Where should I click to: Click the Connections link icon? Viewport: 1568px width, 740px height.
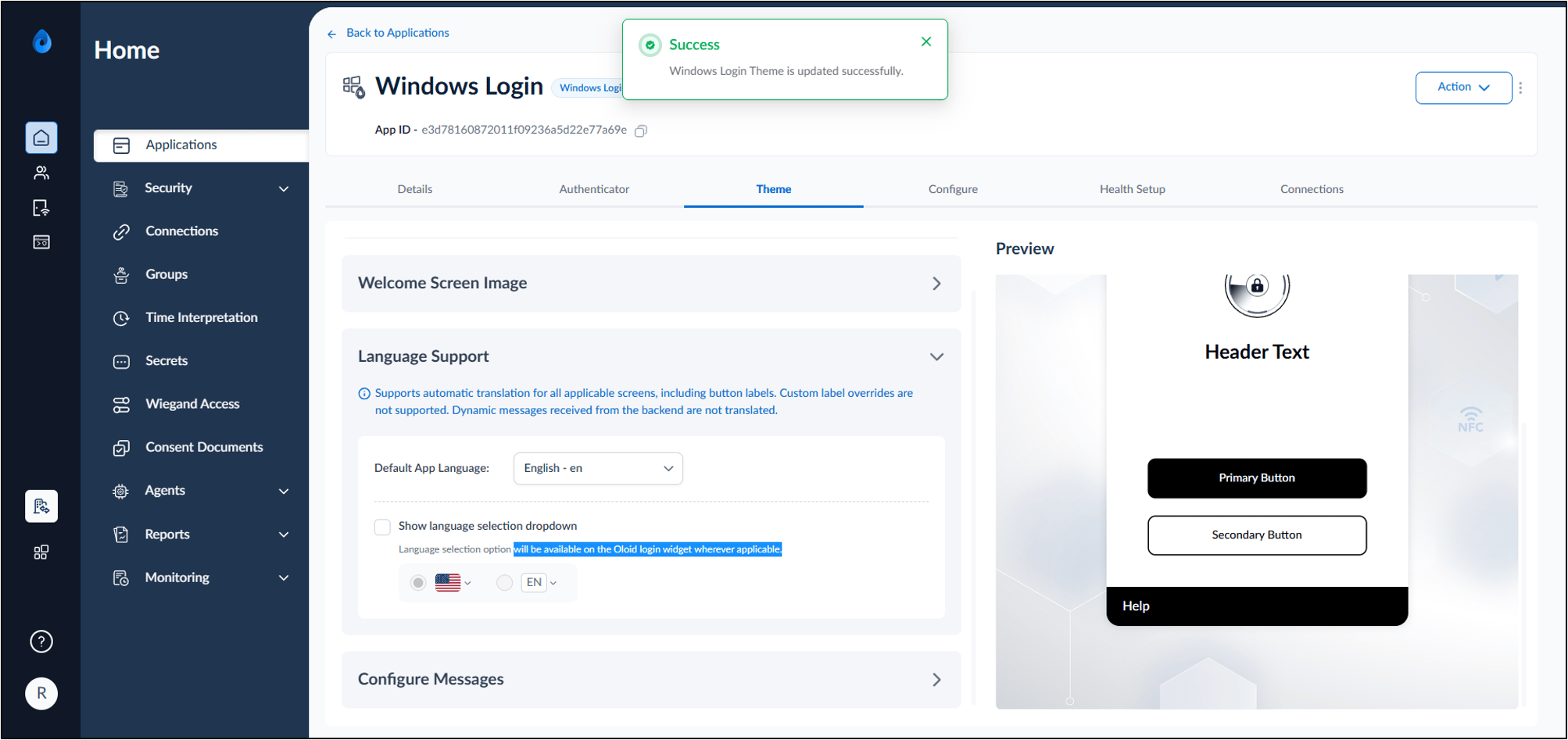coord(121,231)
